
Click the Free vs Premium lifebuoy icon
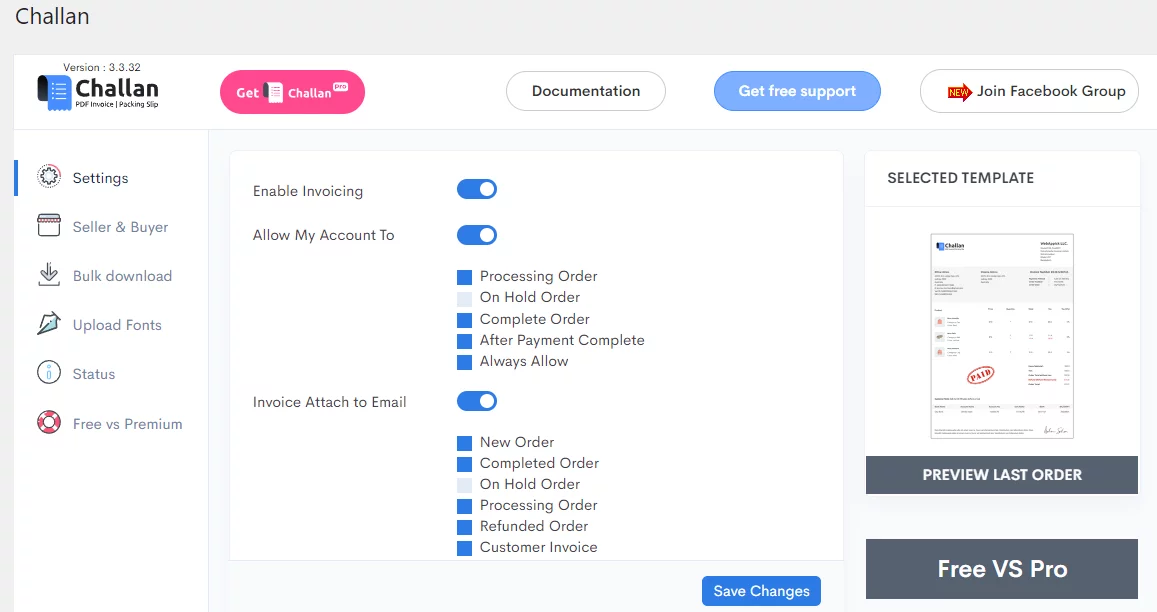pos(49,422)
